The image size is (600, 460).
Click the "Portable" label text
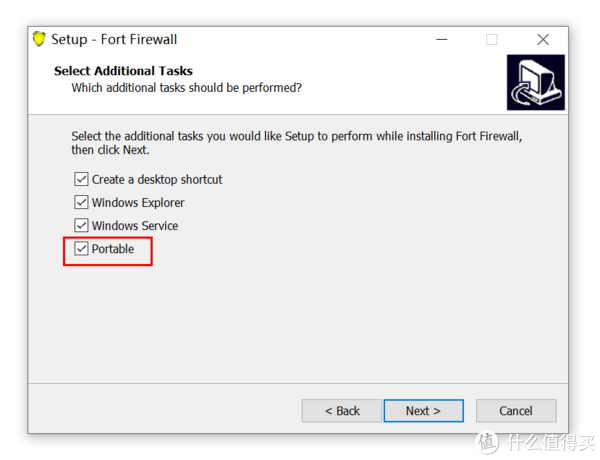coord(113,249)
